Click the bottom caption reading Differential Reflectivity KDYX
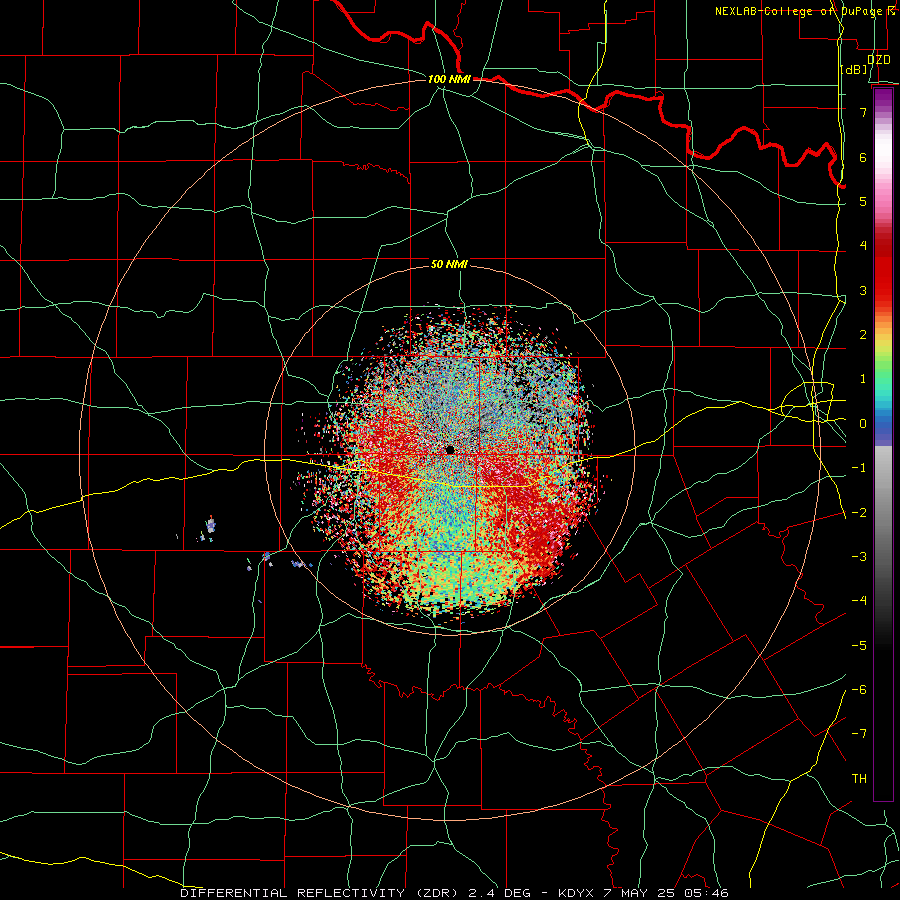This screenshot has height=900, width=900. point(454,893)
